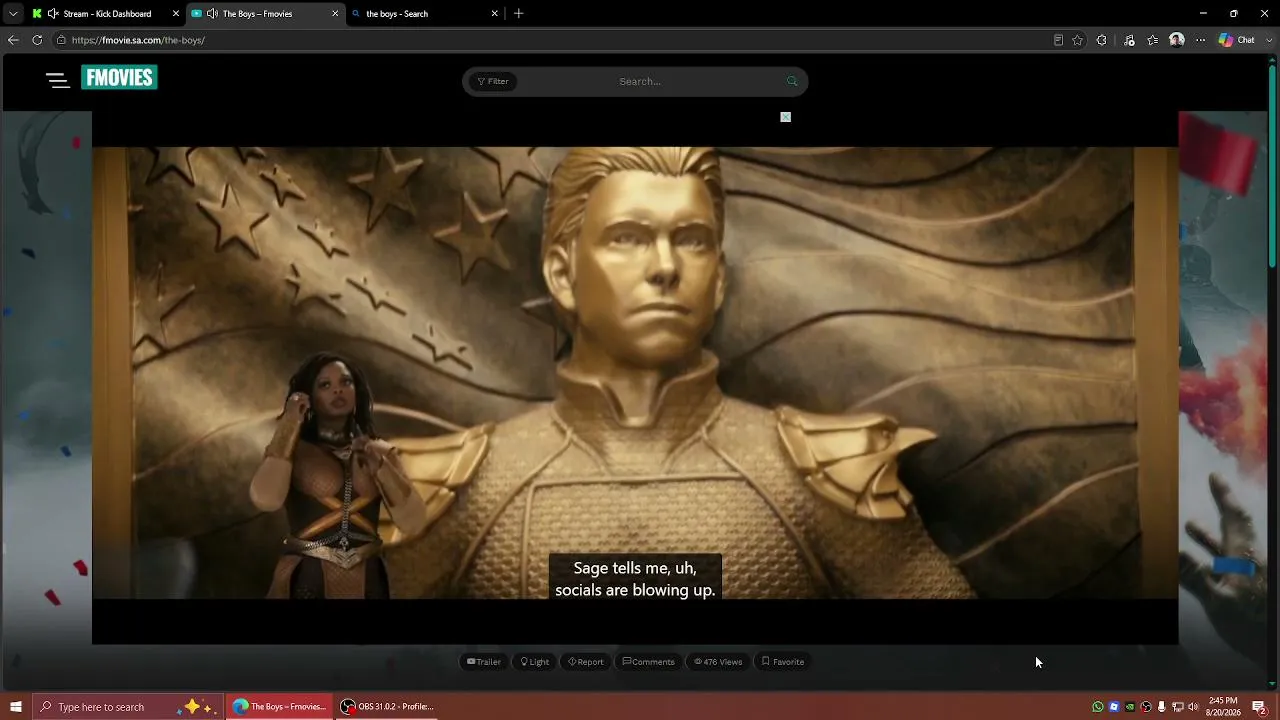The height and width of the screenshot is (720, 1280).
Task: Mute the Fmovies tab audio icon
Action: pos(212,14)
